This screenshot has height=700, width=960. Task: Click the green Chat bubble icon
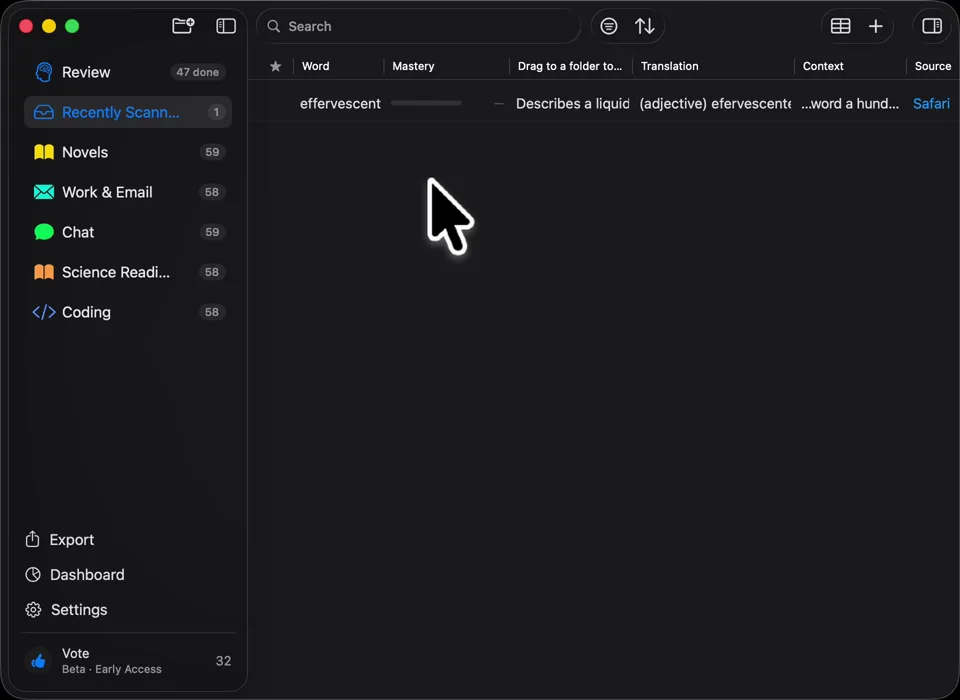coord(43,232)
